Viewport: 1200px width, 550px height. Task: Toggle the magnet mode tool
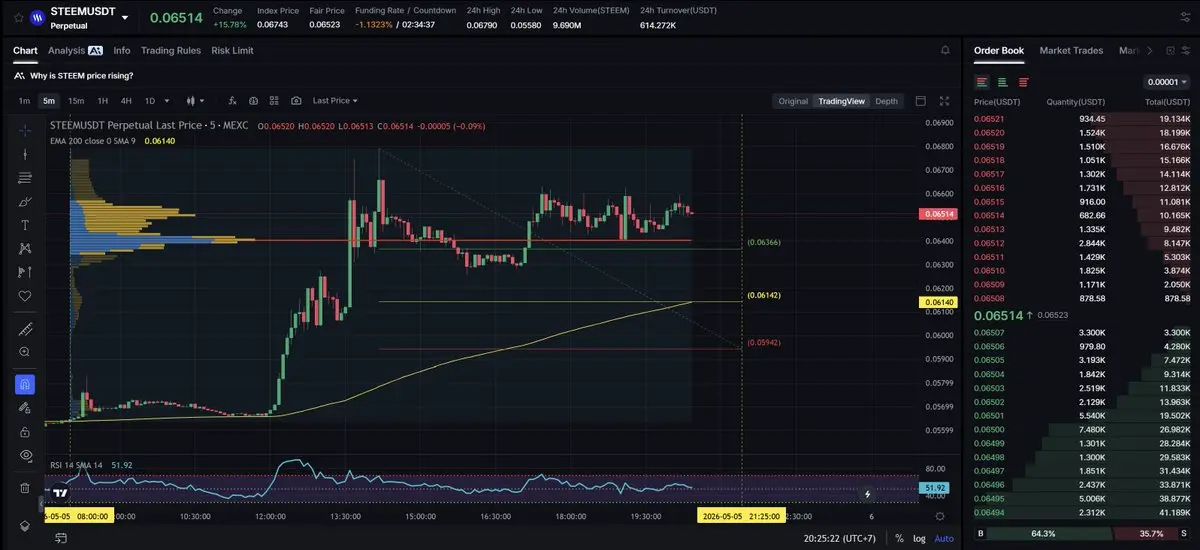coord(25,384)
